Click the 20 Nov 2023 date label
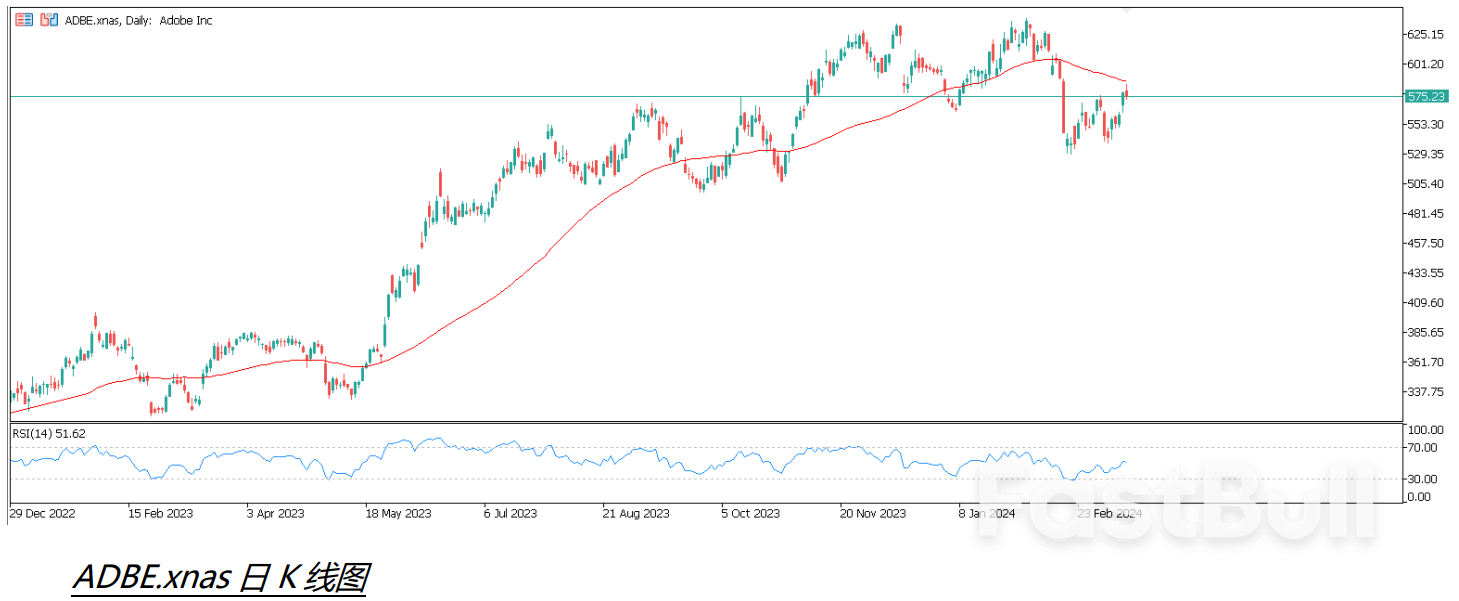1459x601 pixels. (x=872, y=513)
